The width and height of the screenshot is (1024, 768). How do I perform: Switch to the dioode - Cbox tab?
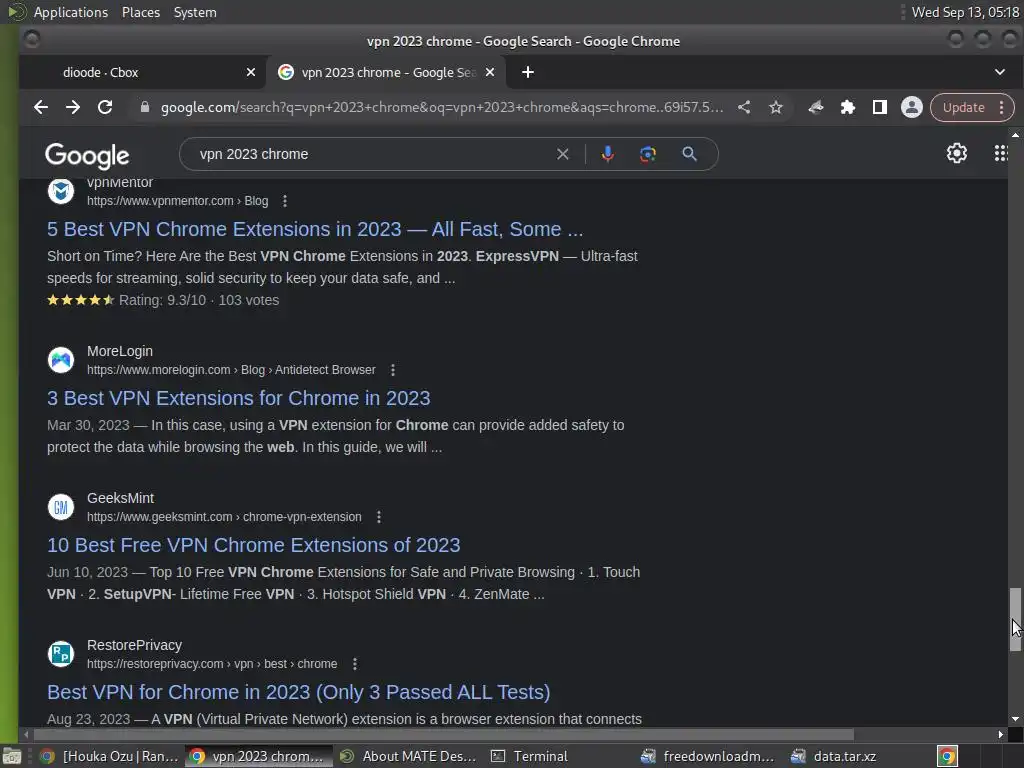click(x=142, y=72)
